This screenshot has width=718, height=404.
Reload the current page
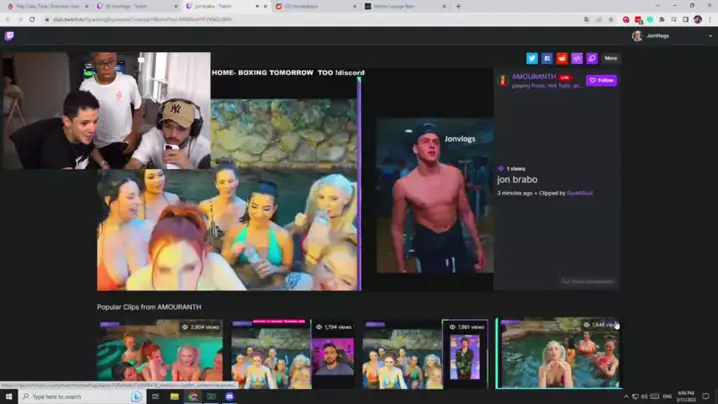coord(32,20)
